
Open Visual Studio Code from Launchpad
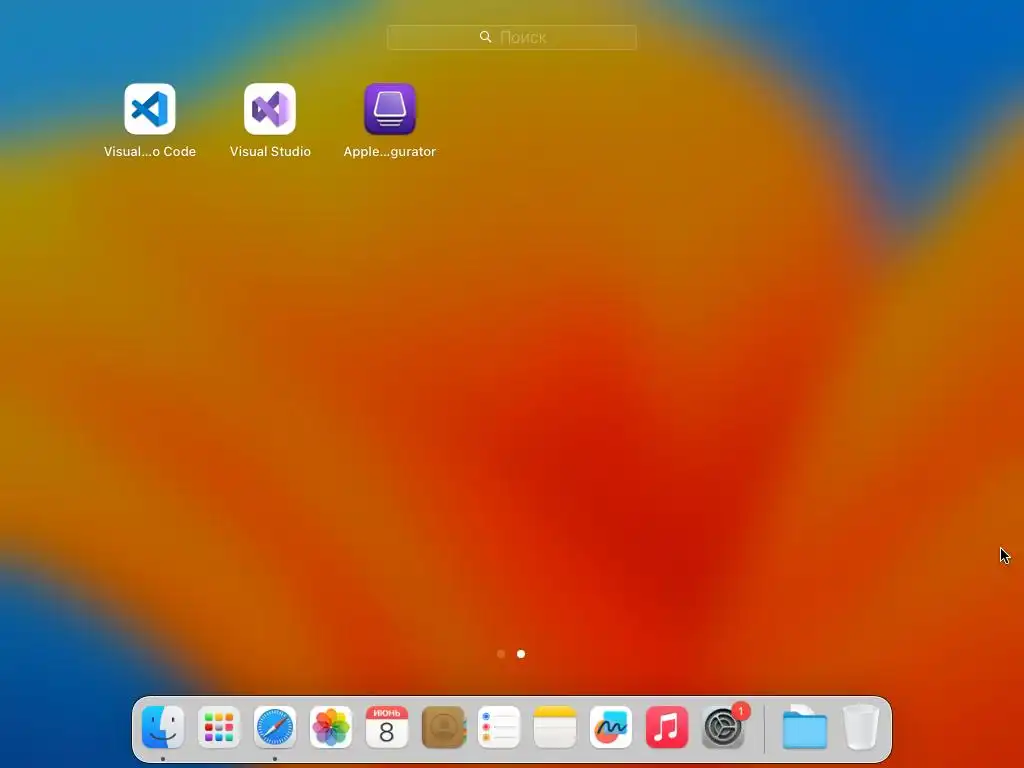pyautogui.click(x=150, y=108)
